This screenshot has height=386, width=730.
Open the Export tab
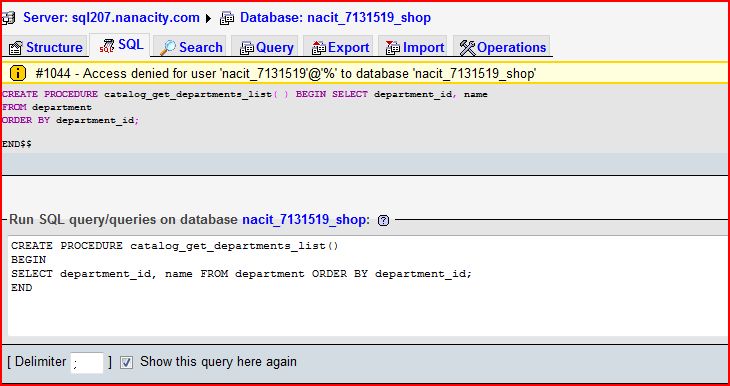click(x=339, y=47)
